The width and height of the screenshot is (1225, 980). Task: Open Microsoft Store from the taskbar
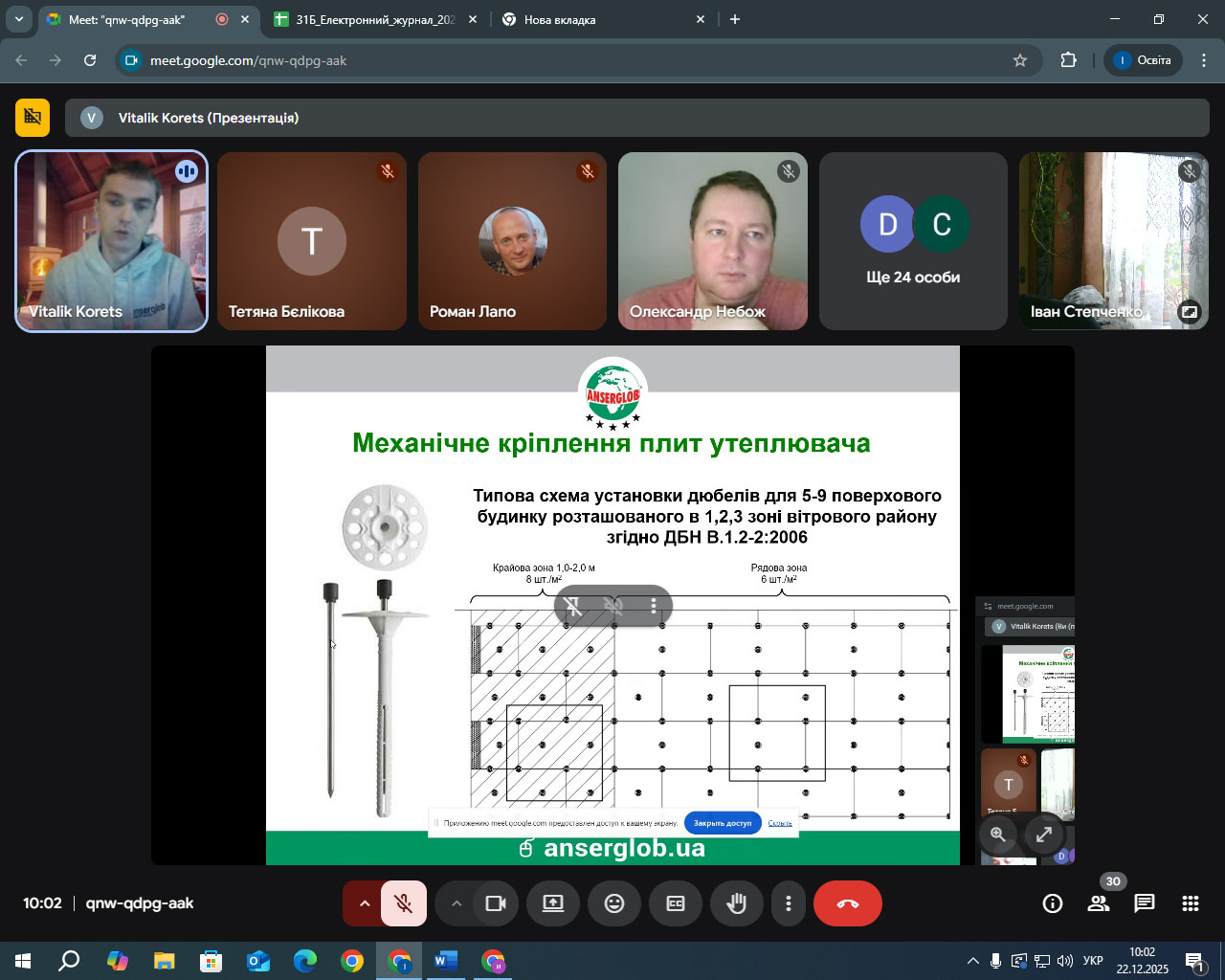[211, 961]
